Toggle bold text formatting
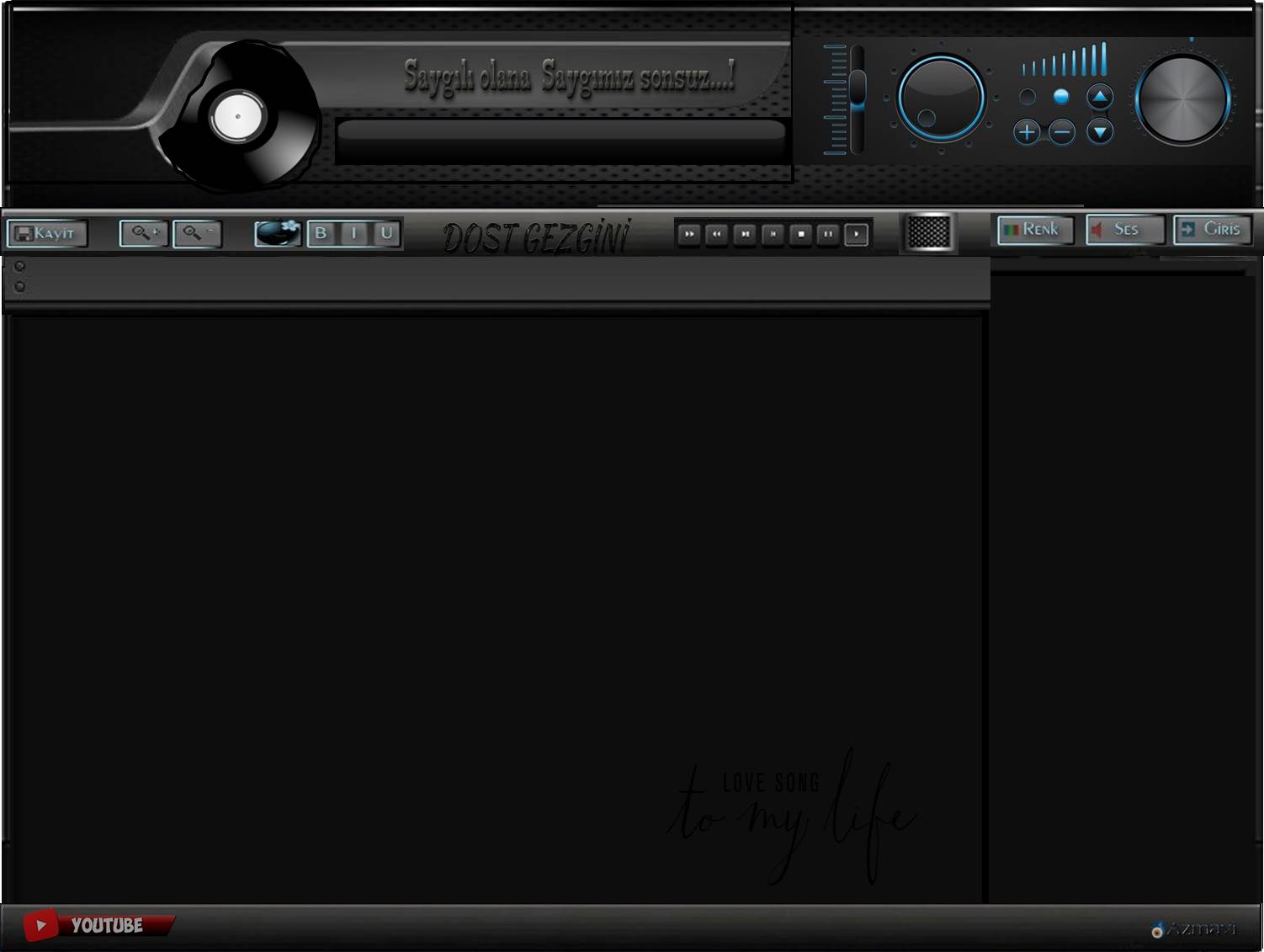Screen dimensions: 1264x952 pos(321,233)
